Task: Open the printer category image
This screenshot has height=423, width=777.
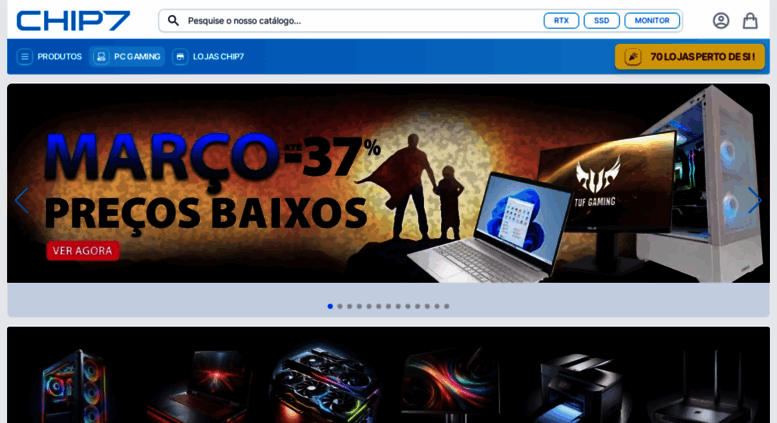Action: pyautogui.click(x=577, y=386)
